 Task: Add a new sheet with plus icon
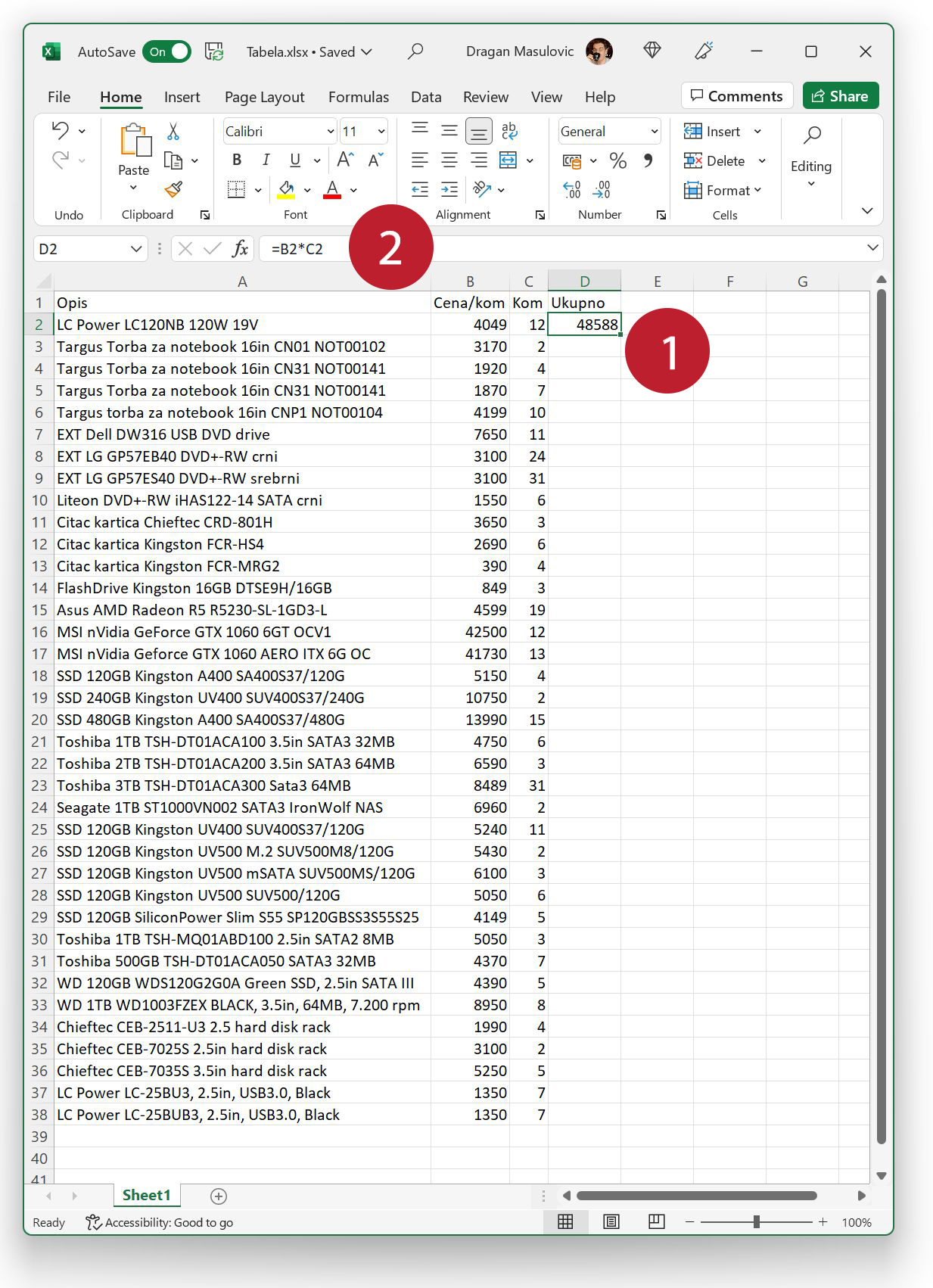click(219, 1196)
